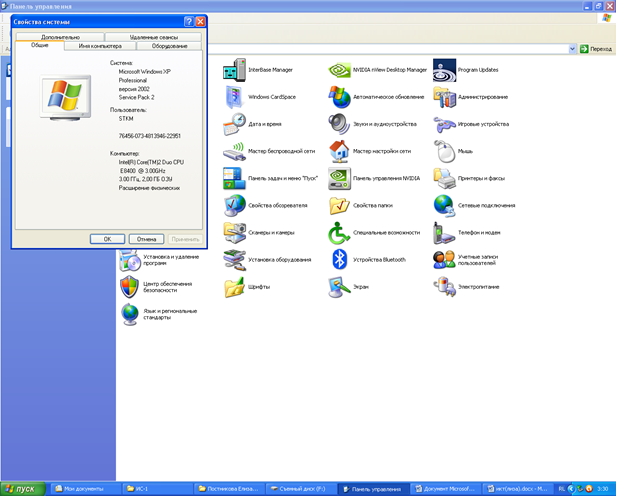Switch to Съемный диск (F:) taskbar item
Screen dimensions: 617x497
(301, 489)
